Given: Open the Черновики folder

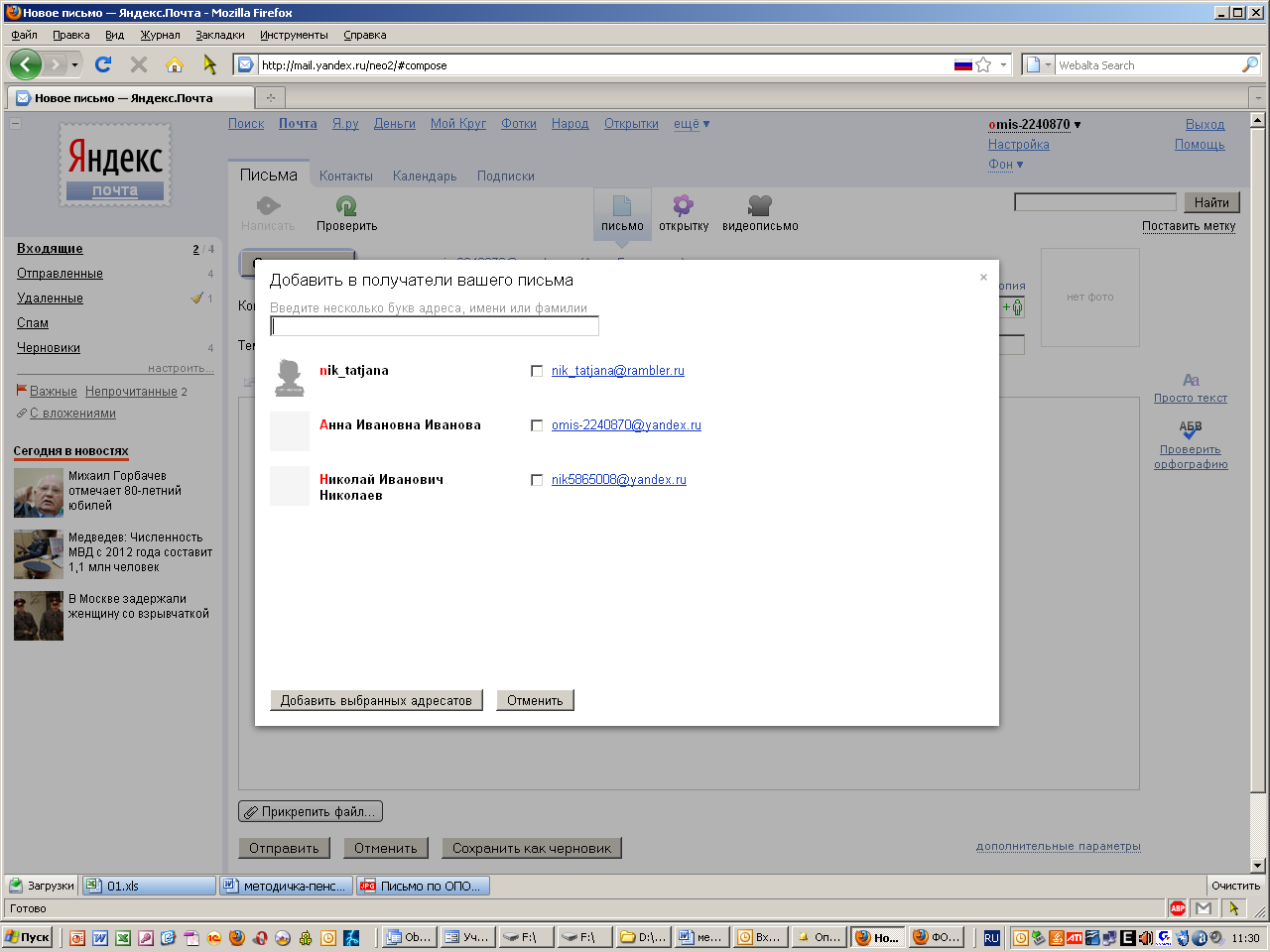Looking at the screenshot, I should 49,348.
